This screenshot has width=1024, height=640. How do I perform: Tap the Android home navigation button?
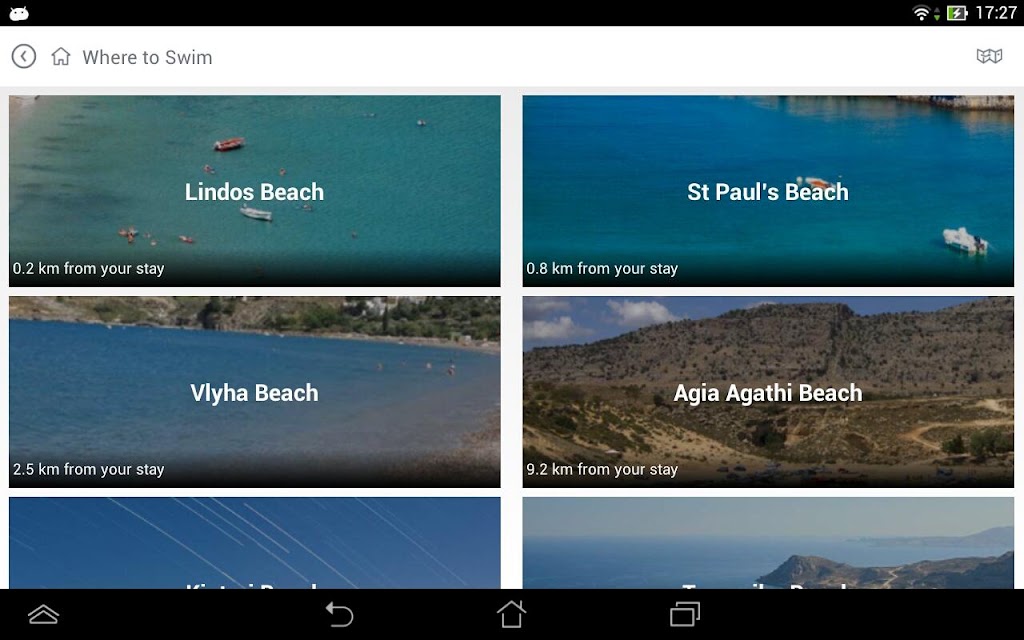[511, 615]
